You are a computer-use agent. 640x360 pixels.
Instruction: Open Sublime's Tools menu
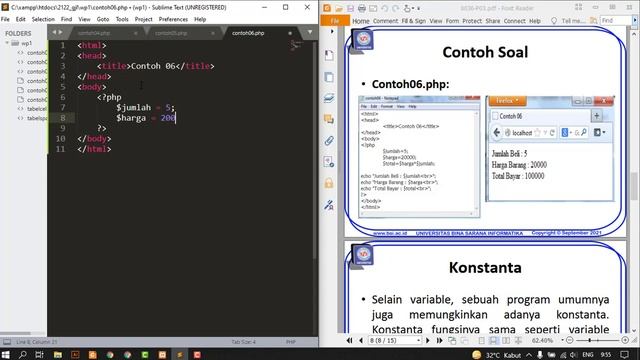point(122,19)
